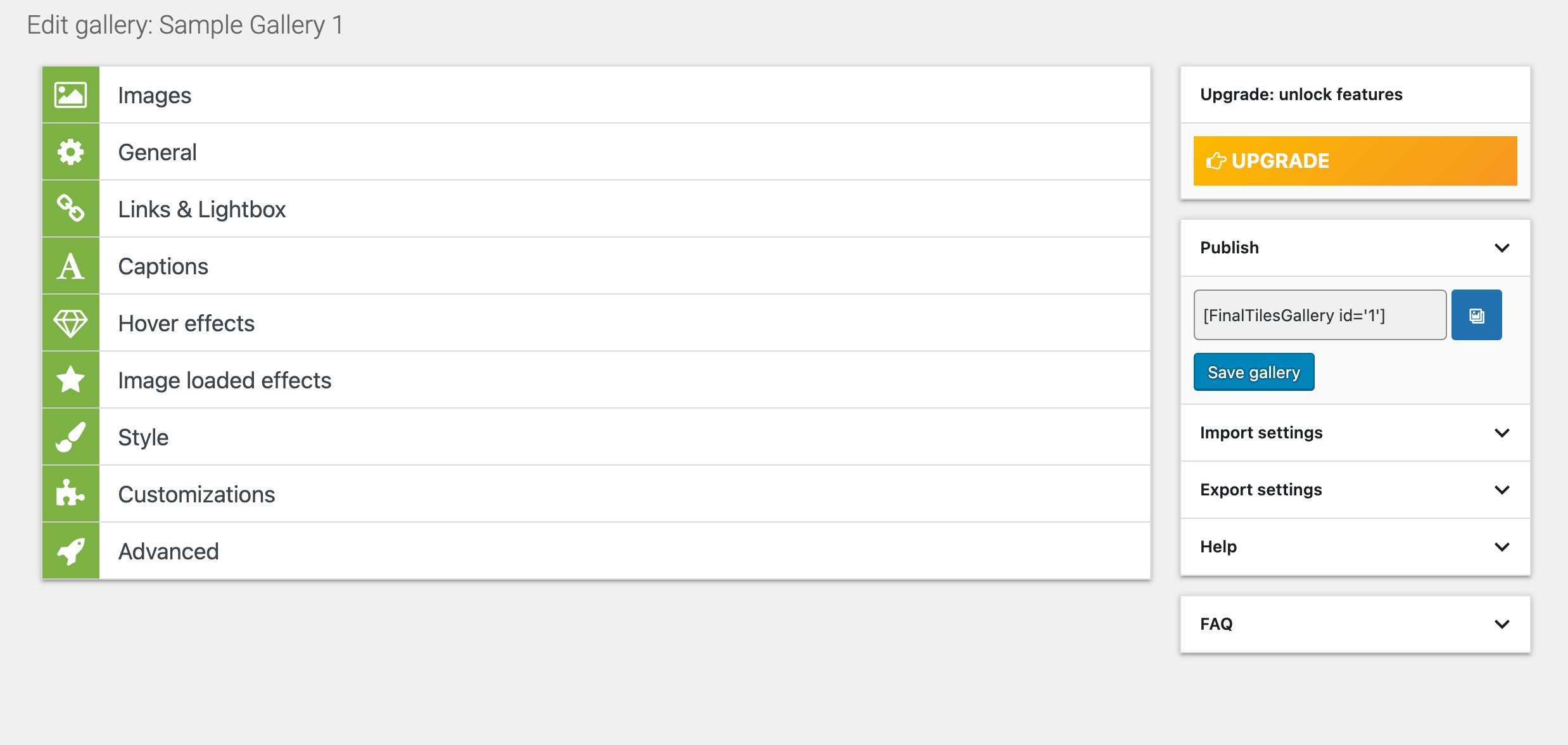Expand the Help section chevron
This screenshot has height=745, width=1568.
click(x=1502, y=547)
